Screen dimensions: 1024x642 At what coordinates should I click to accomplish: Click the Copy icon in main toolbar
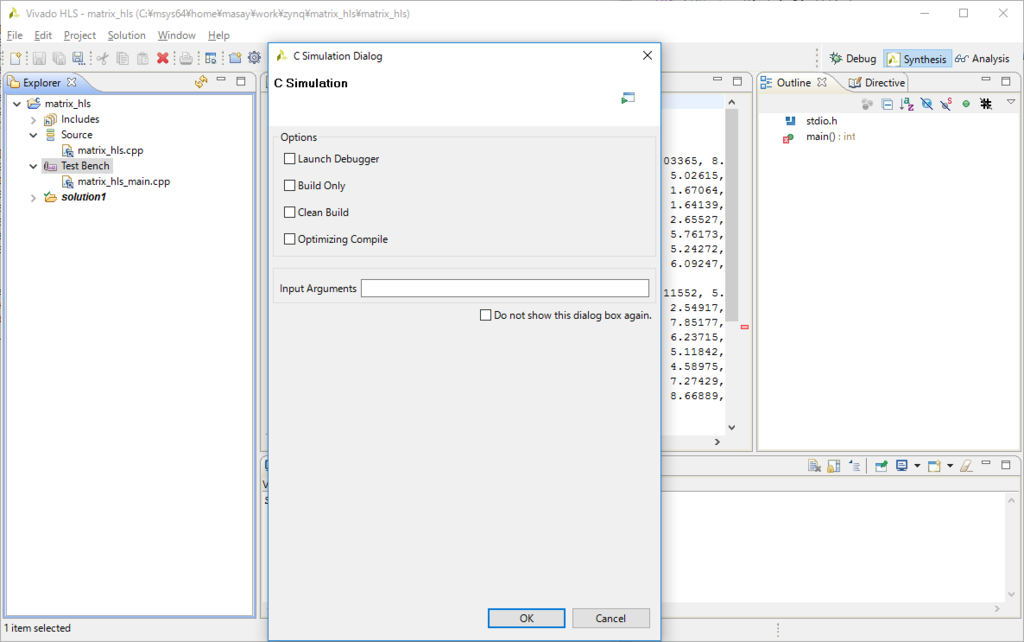(x=122, y=59)
